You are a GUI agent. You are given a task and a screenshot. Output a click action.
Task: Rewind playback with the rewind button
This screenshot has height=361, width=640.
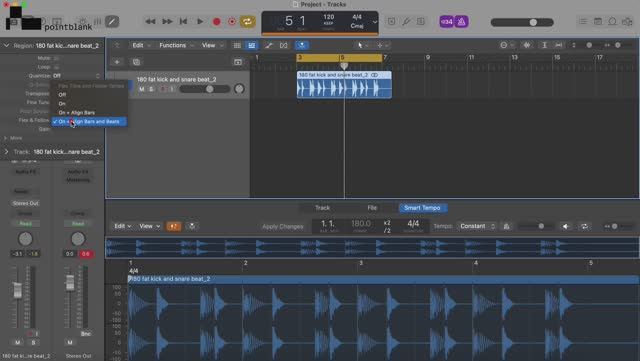click(150, 21)
